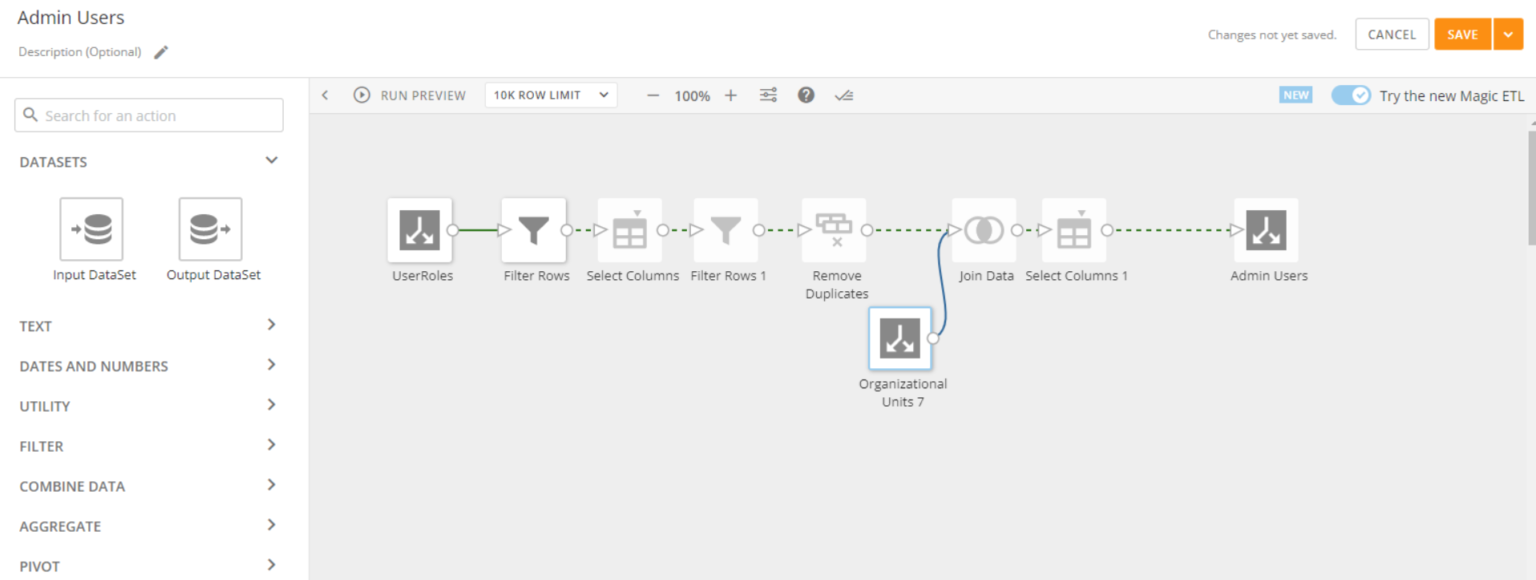This screenshot has height=580, width=1536.
Task: Click the Select Columns 1 tile
Action: pos(1074,229)
